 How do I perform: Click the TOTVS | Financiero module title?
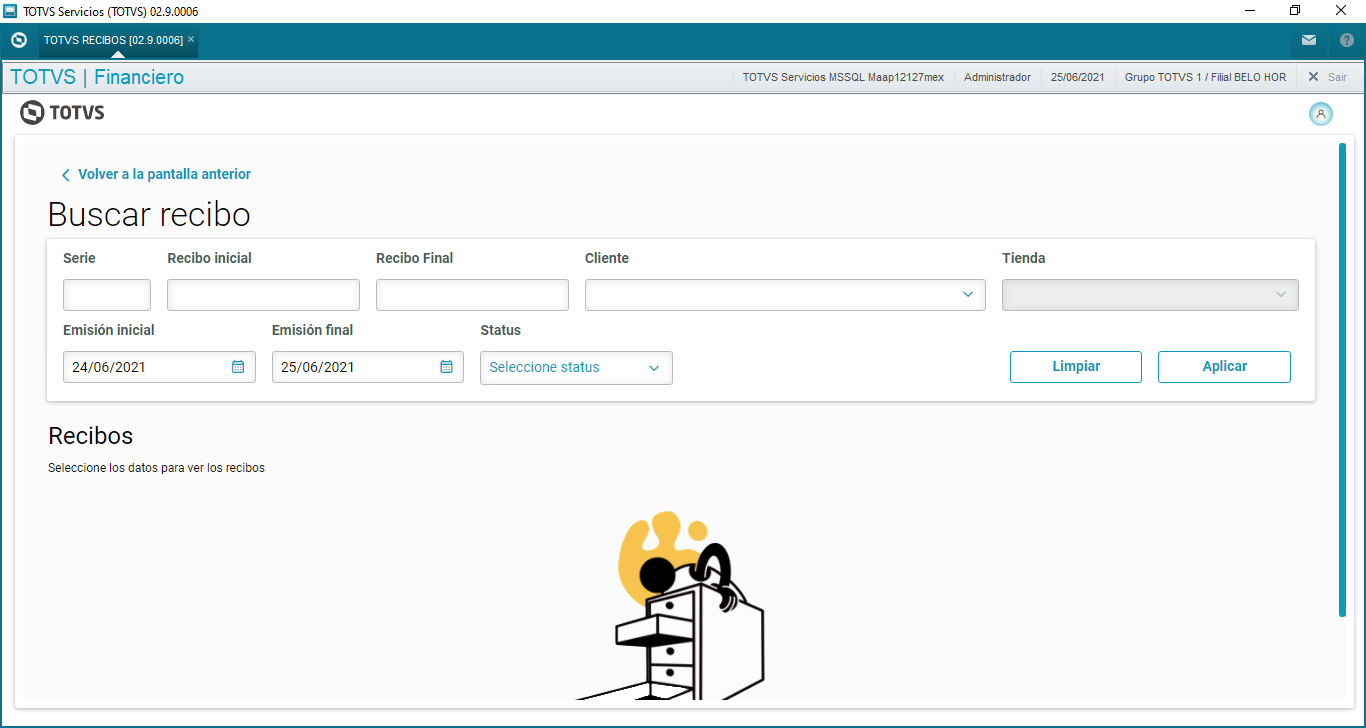coord(97,77)
